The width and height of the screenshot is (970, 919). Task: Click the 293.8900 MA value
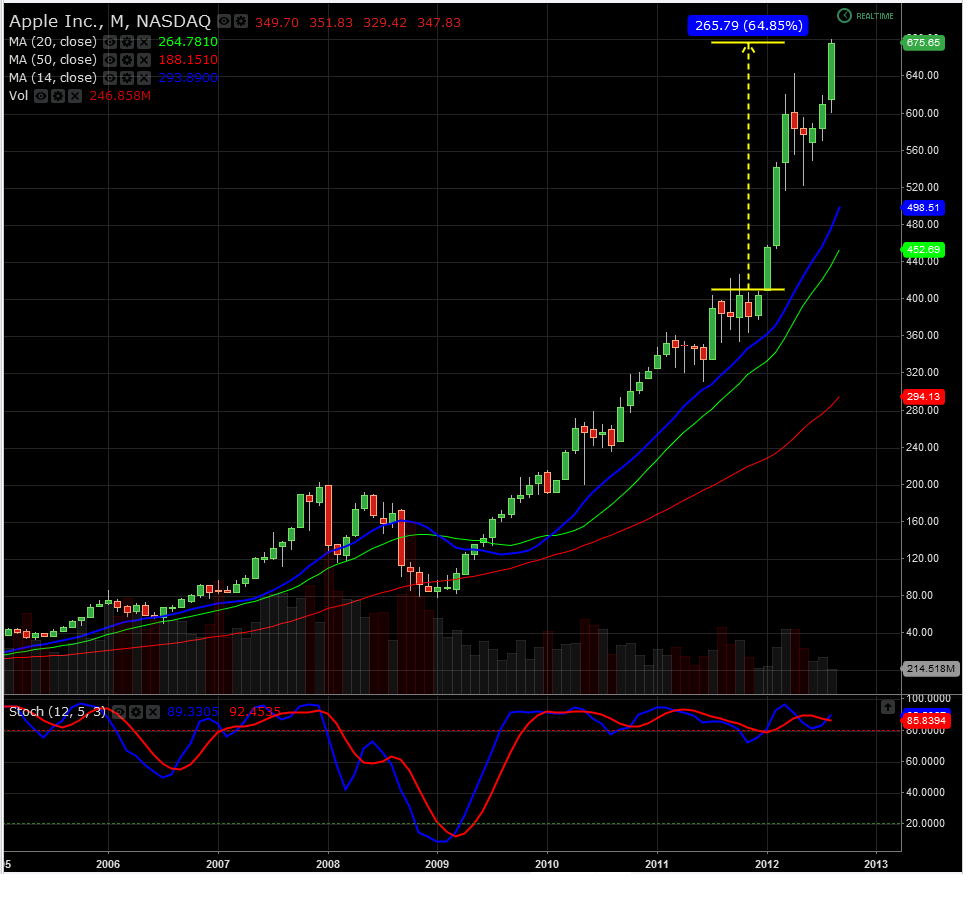tap(188, 78)
